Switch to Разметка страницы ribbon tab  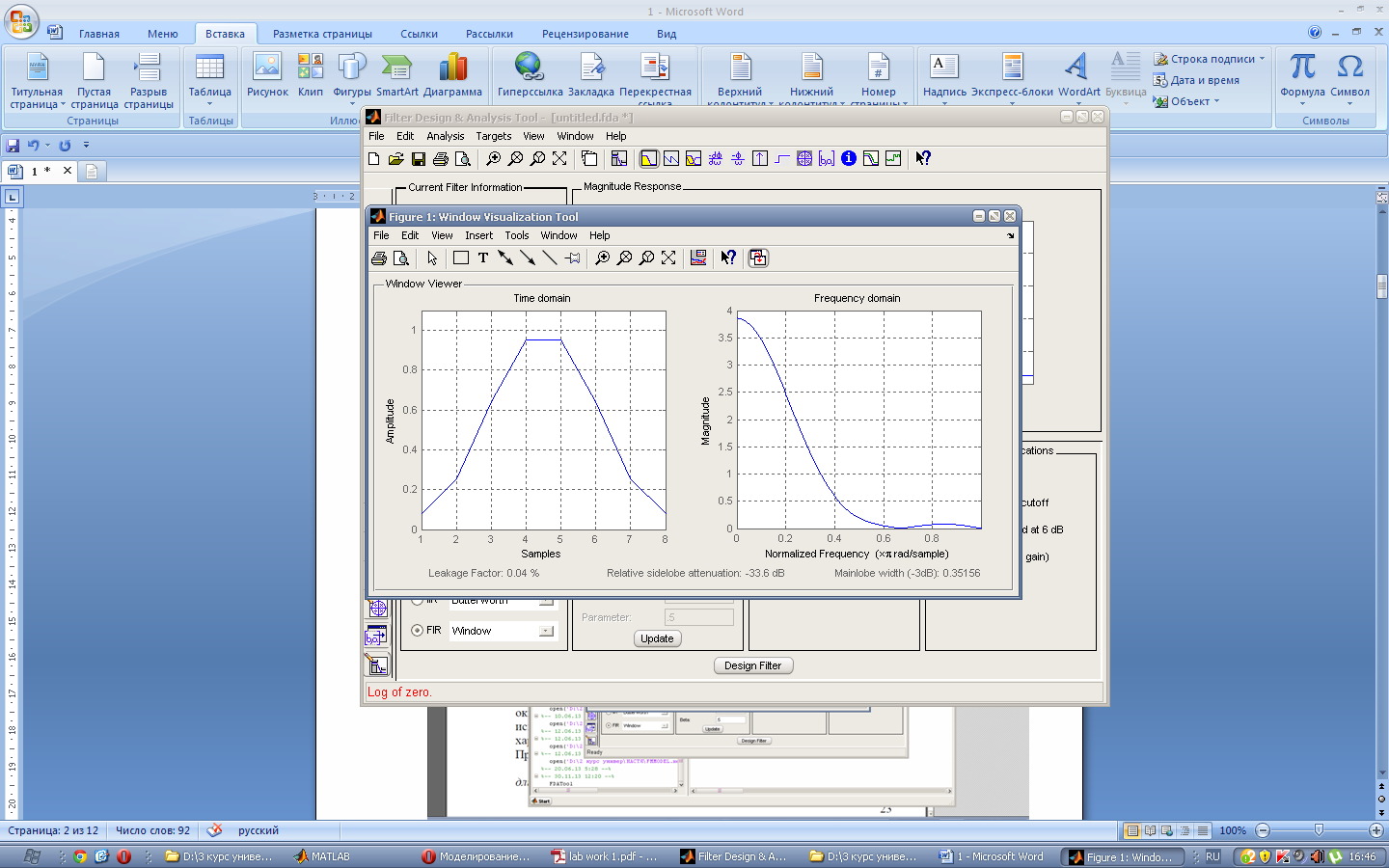322,34
